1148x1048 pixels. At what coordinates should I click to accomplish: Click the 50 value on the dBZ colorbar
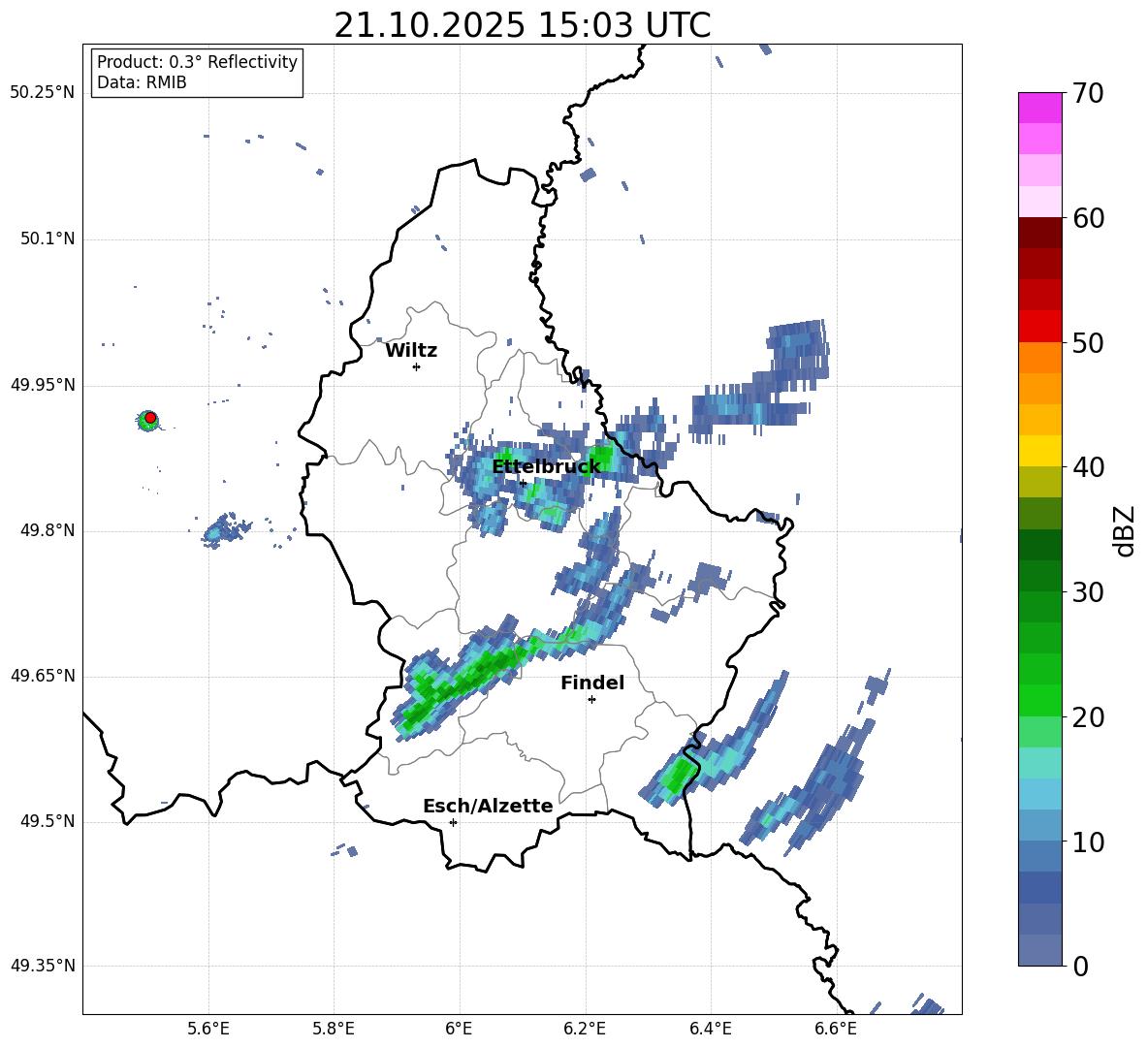click(1087, 342)
